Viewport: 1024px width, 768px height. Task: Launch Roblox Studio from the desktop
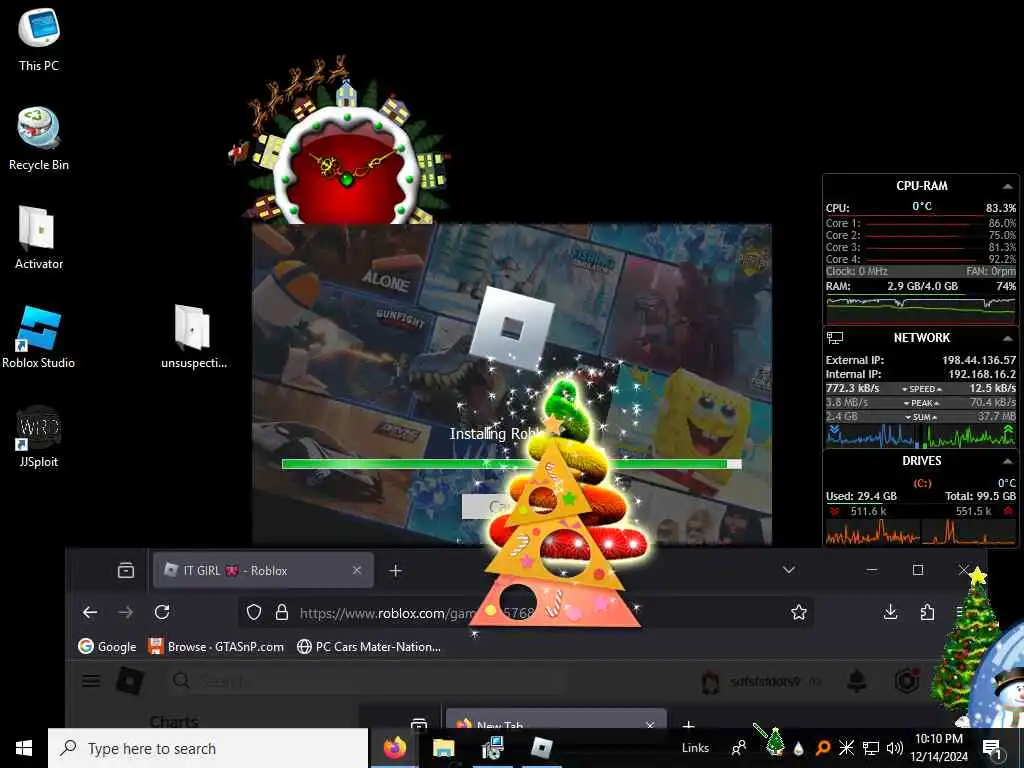point(39,337)
